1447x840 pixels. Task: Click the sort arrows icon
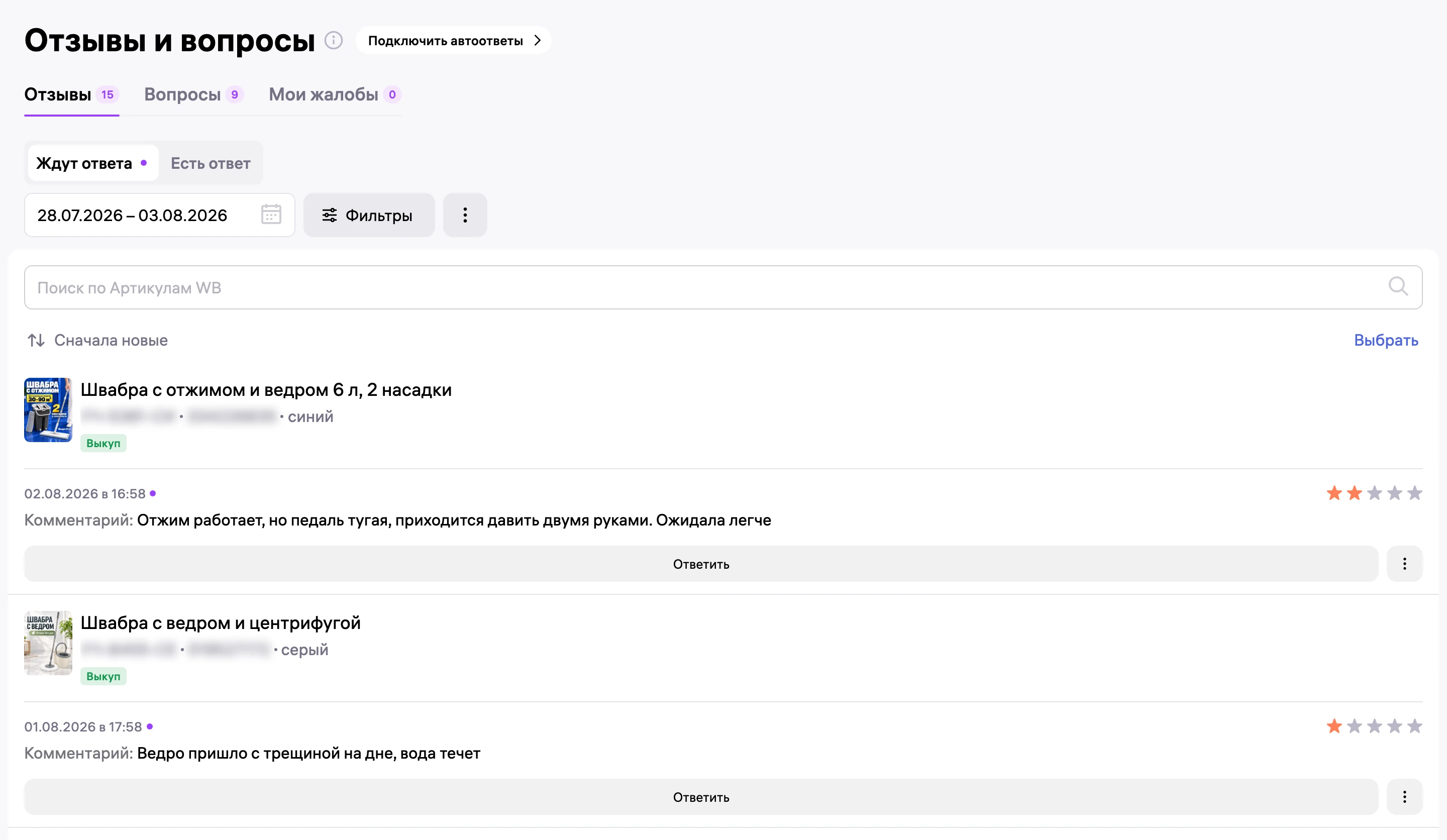click(36, 341)
